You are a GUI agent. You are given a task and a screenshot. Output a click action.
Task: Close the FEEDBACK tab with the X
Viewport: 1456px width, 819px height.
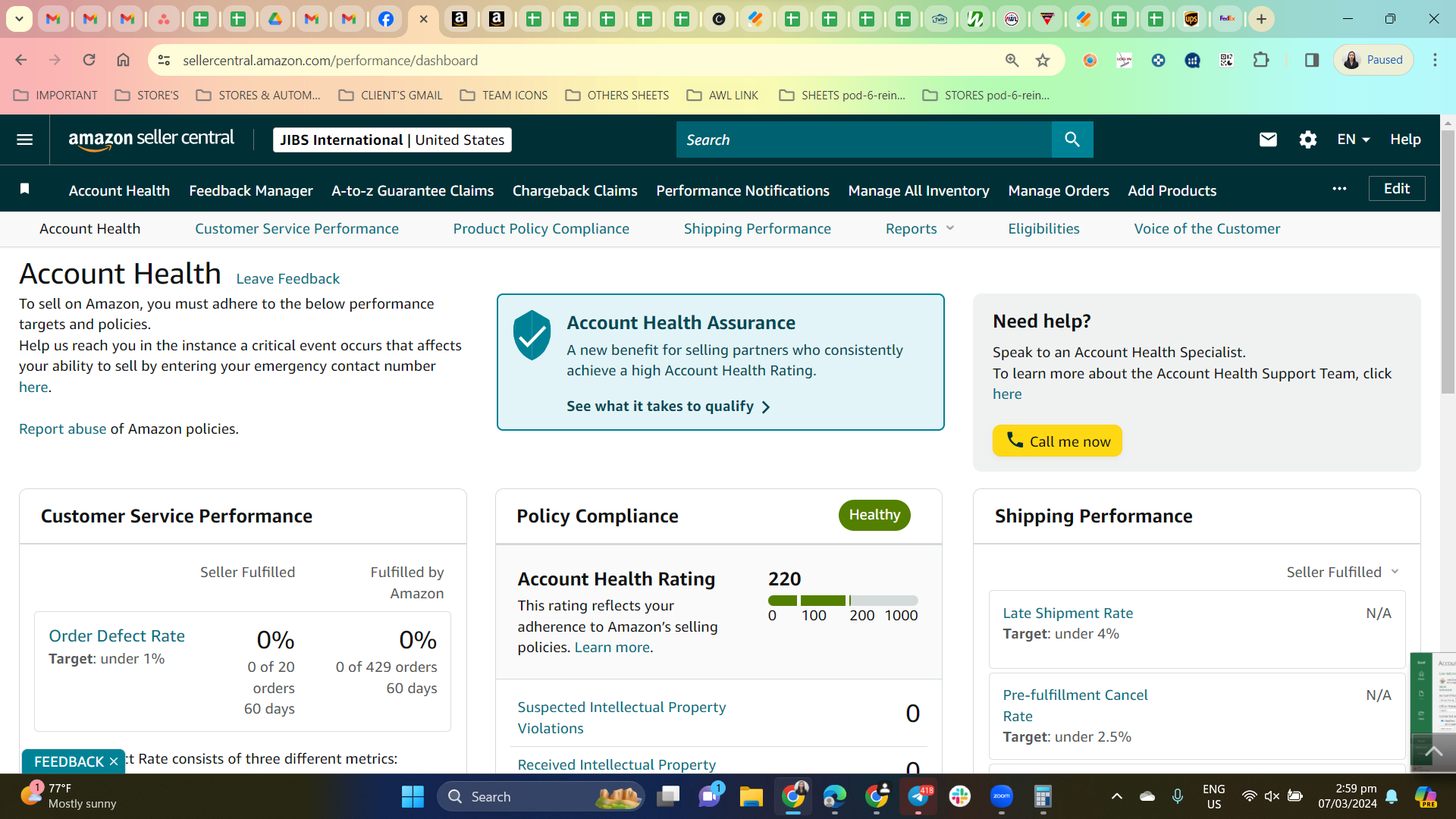click(x=114, y=761)
